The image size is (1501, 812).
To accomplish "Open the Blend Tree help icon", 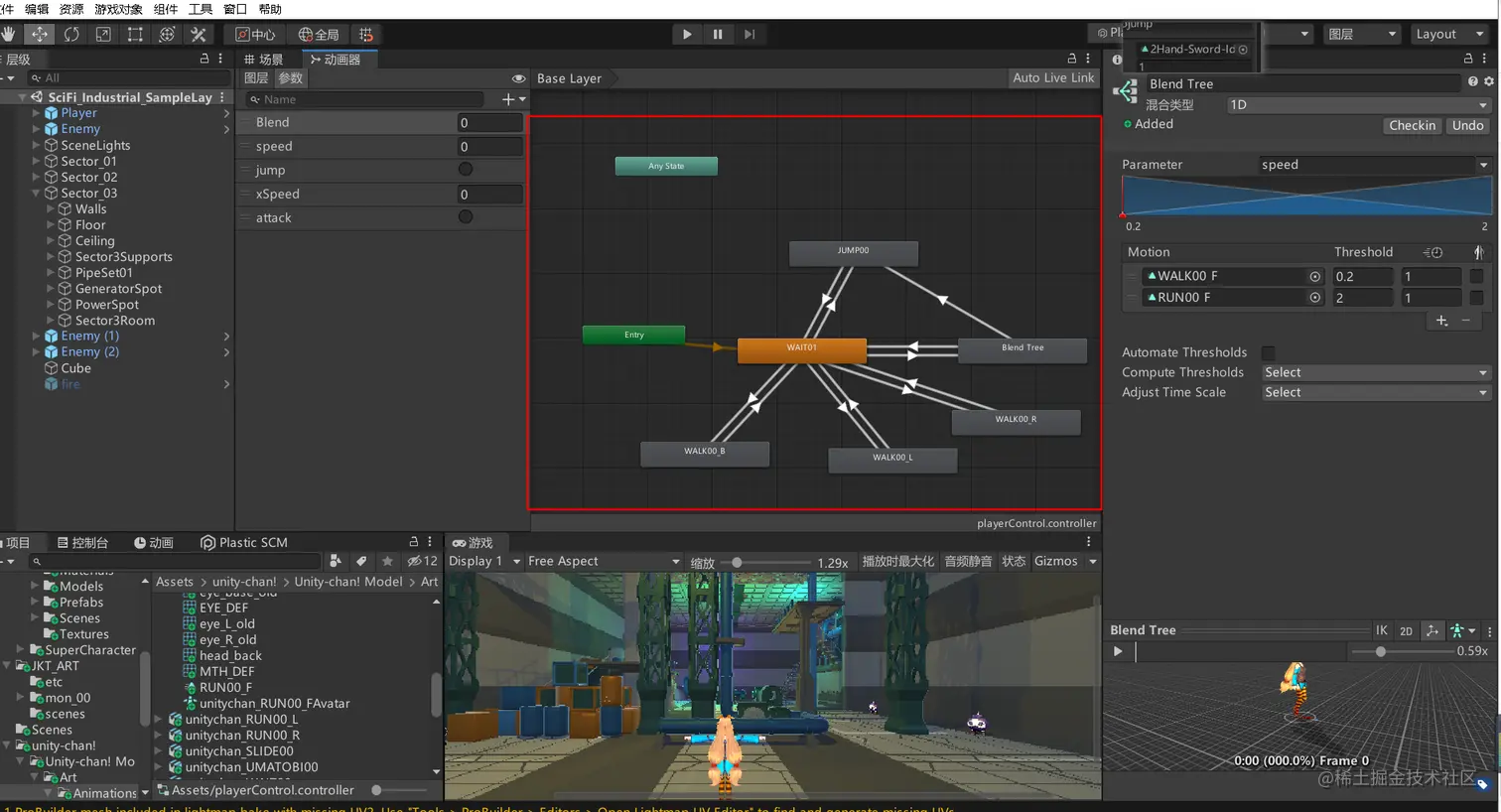I will (x=1473, y=81).
